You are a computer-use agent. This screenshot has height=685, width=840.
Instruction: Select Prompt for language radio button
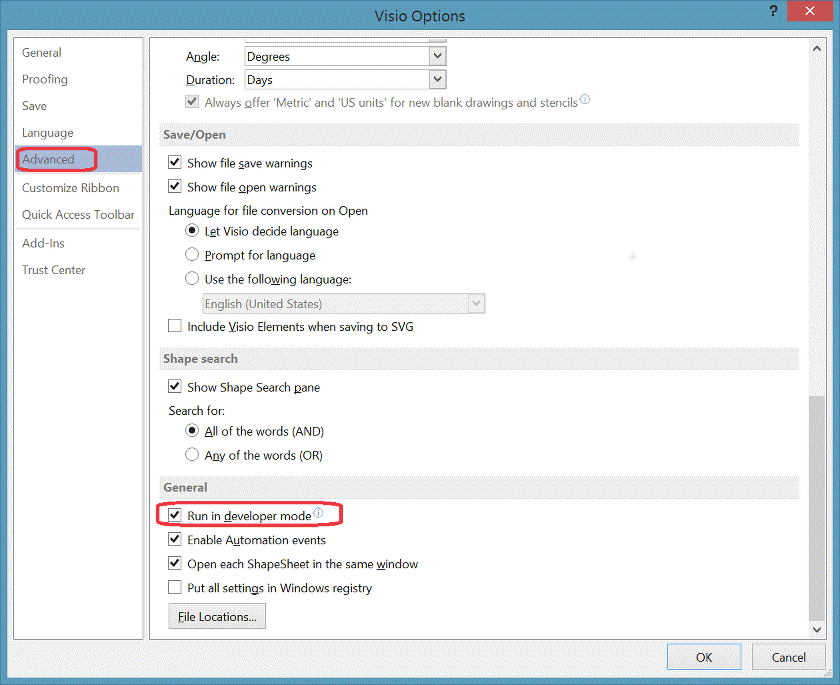[193, 255]
